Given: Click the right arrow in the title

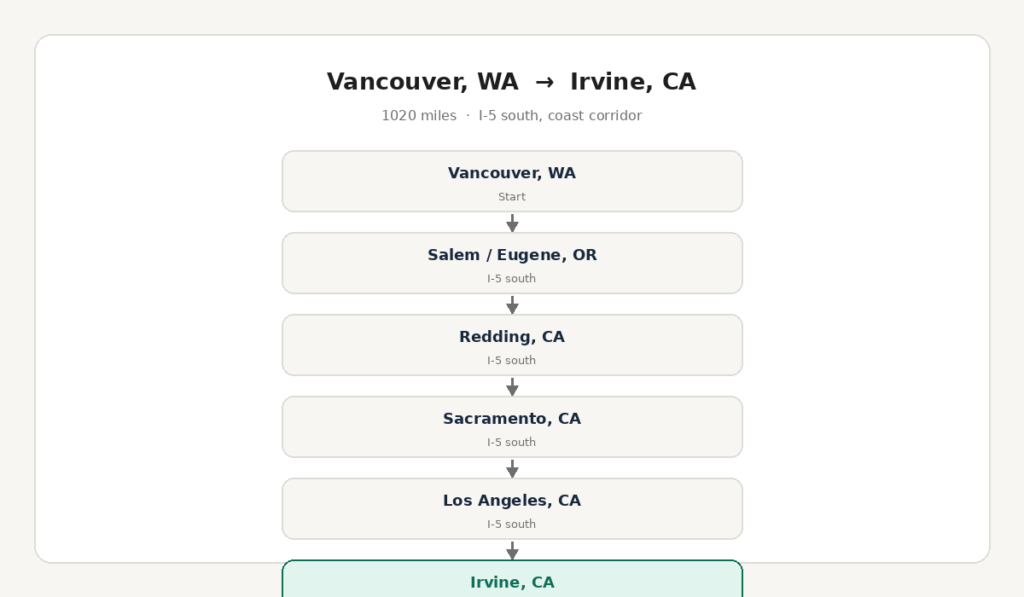Looking at the screenshot, I should click(x=544, y=82).
